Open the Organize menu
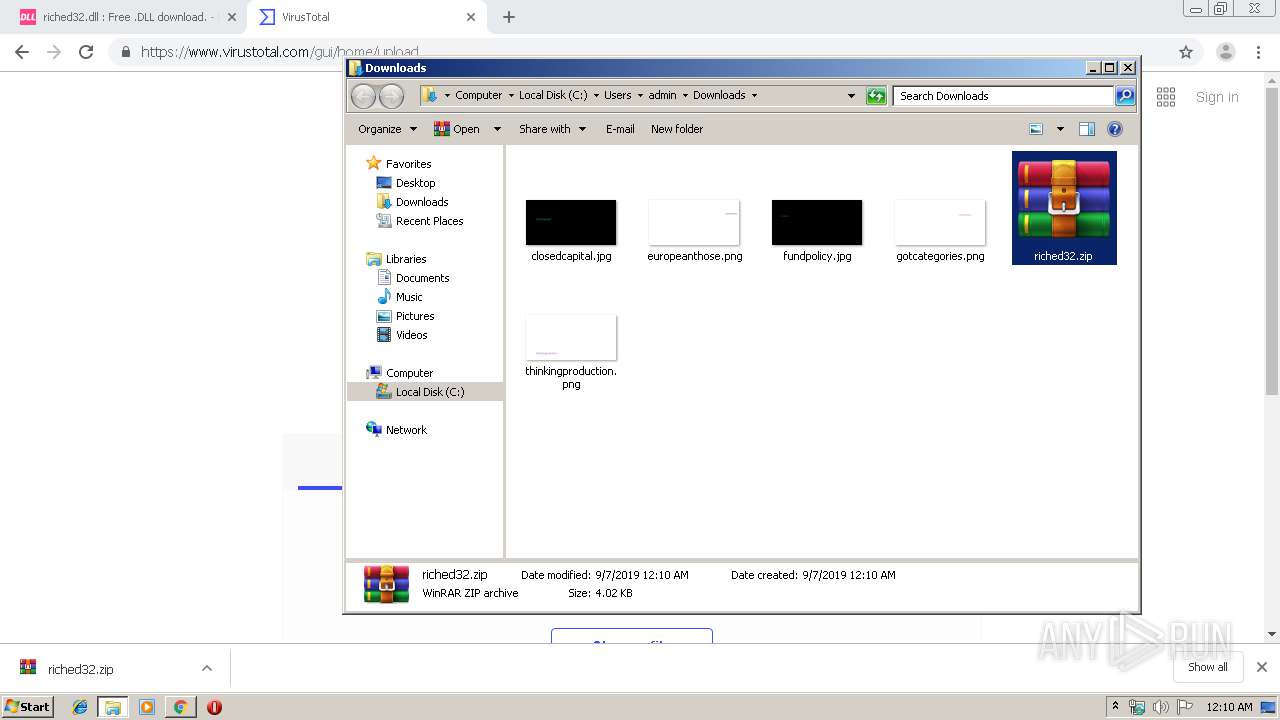1280x720 pixels. point(387,129)
